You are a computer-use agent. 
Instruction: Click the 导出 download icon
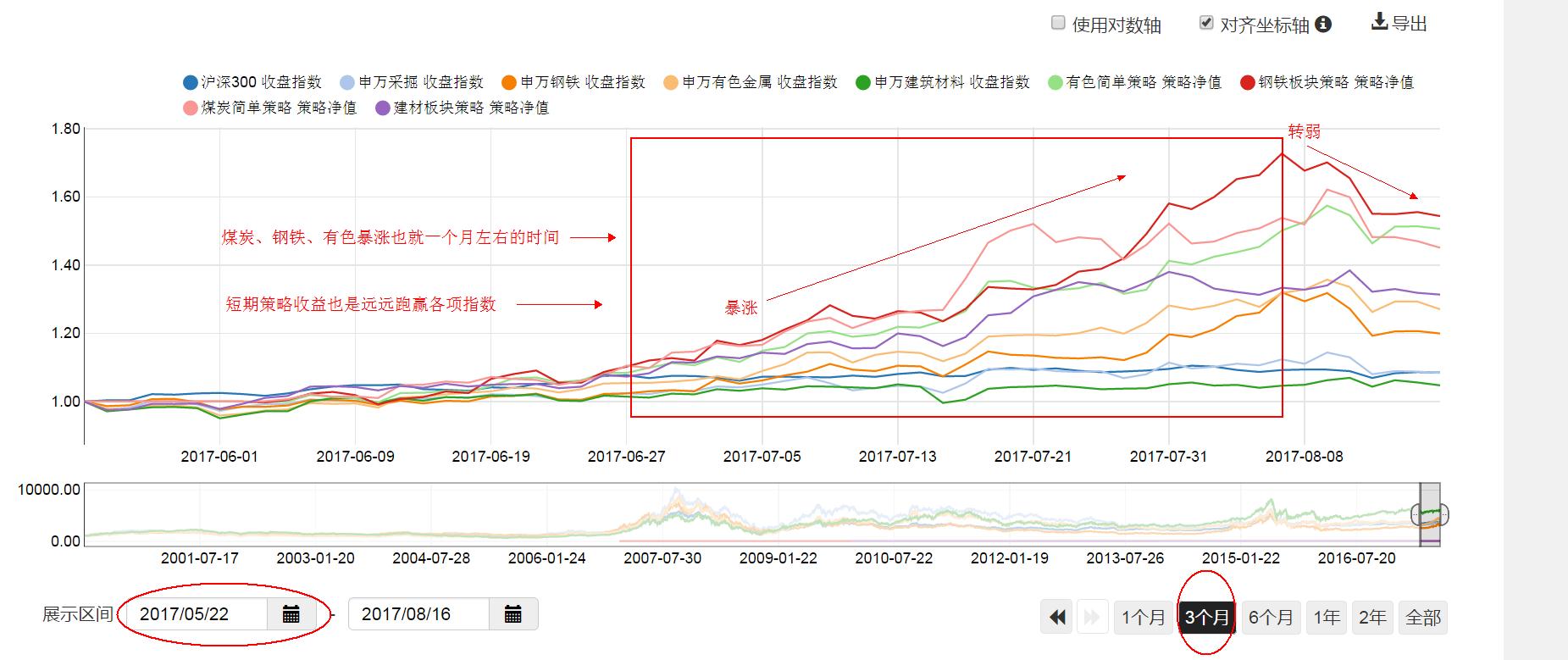[x=1380, y=22]
